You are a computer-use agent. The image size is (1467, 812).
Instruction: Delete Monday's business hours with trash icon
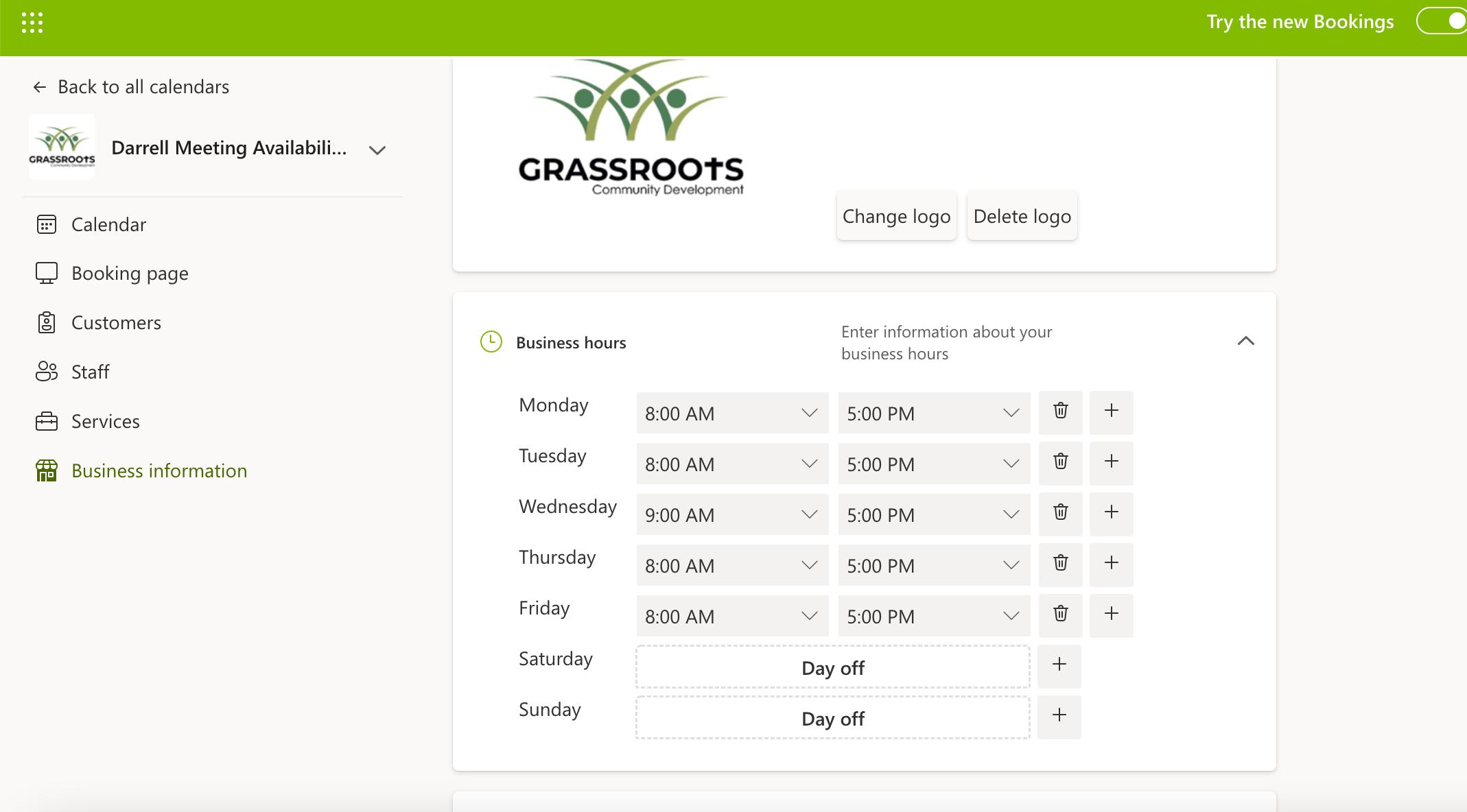[x=1060, y=411]
